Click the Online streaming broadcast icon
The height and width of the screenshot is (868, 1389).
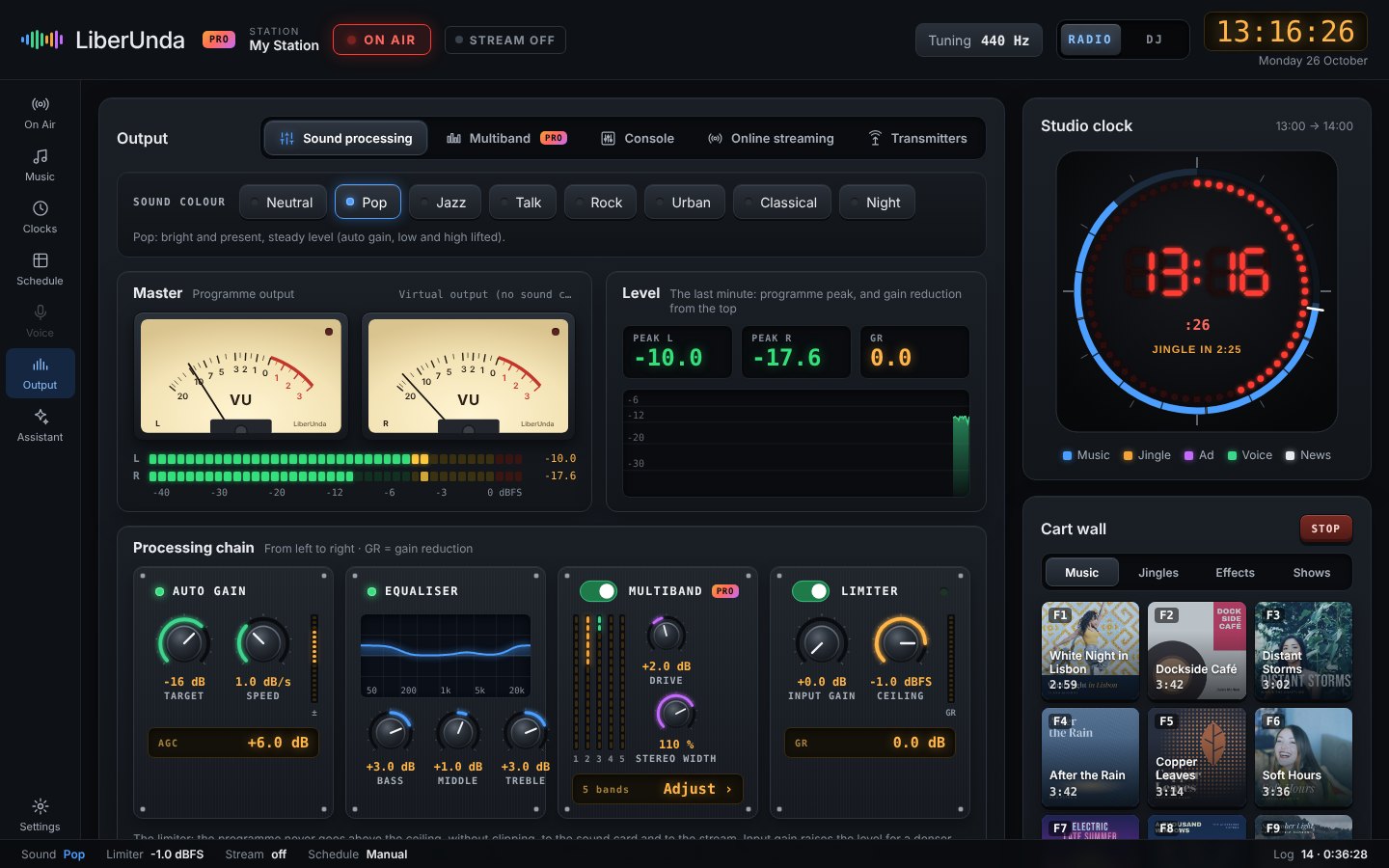pos(715,139)
